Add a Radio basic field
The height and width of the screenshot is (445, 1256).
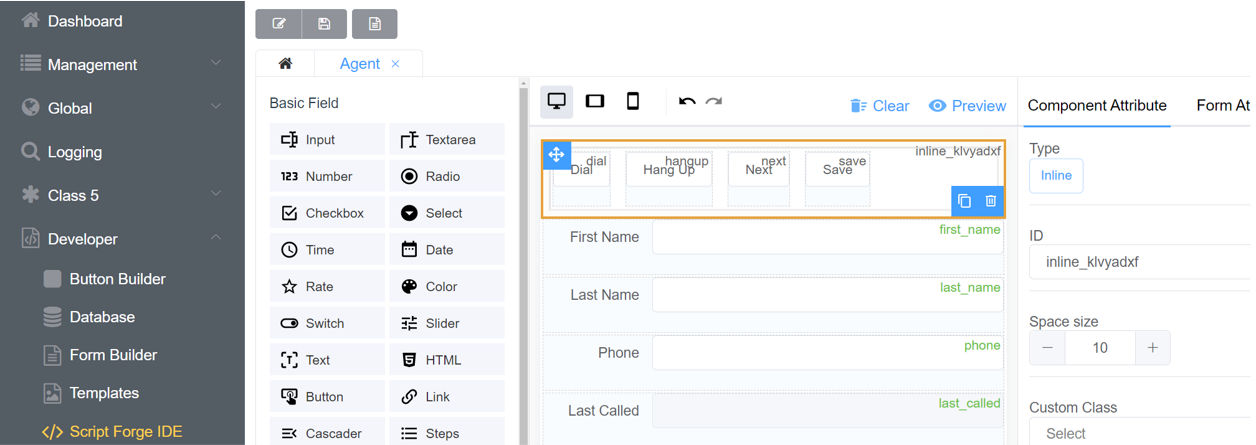click(x=446, y=176)
